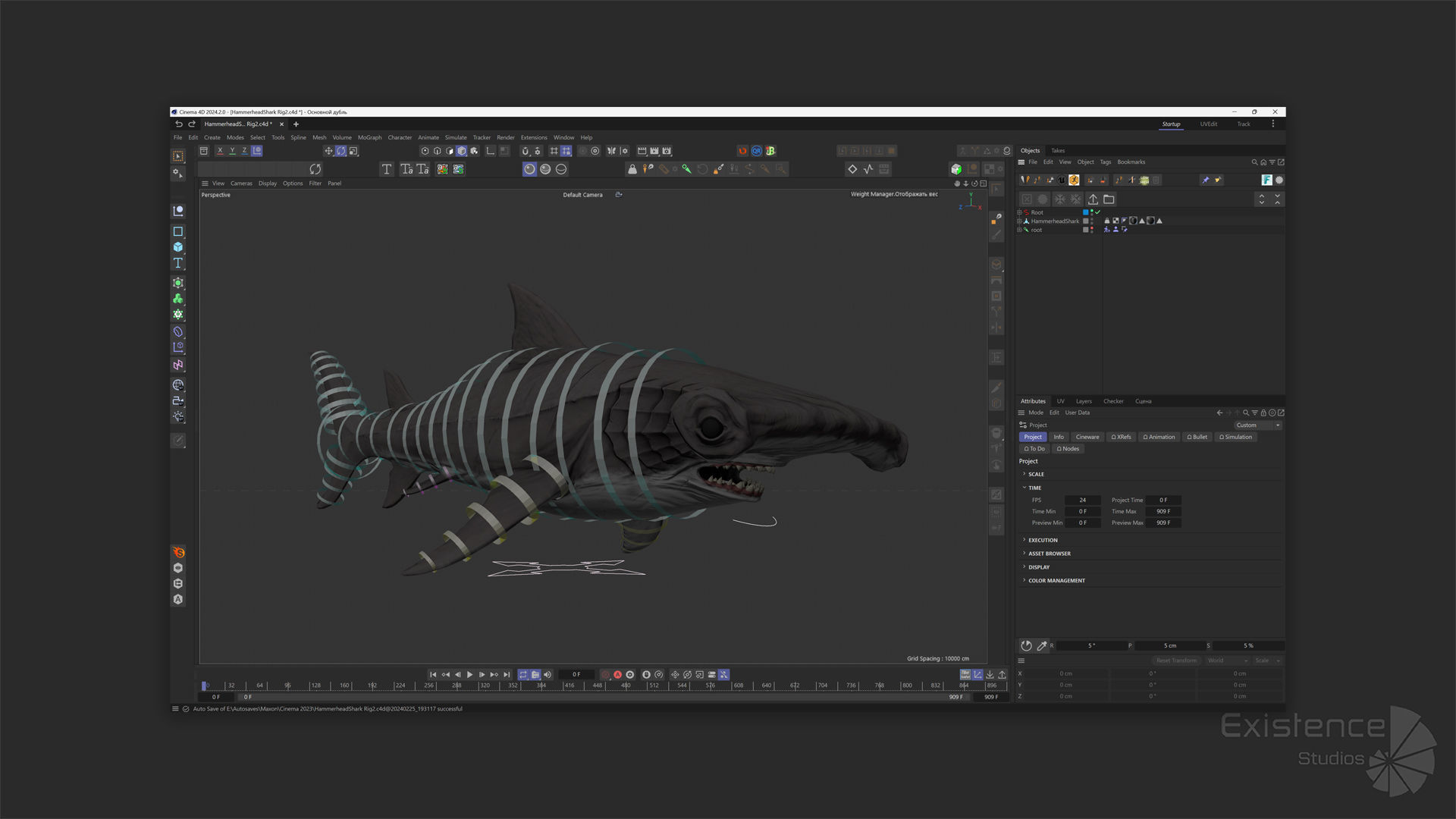Toggle Root object green checkmark
The height and width of the screenshot is (819, 1456).
[x=1097, y=212]
